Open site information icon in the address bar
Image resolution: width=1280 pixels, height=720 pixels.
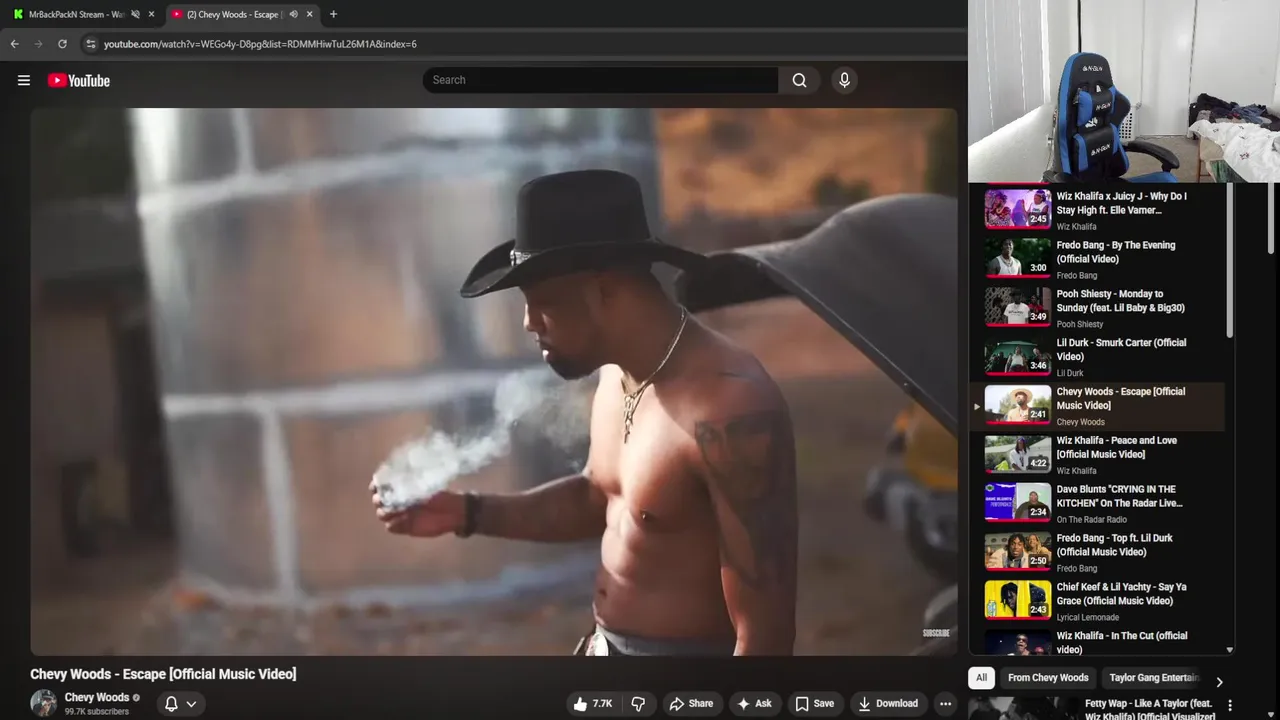[x=90, y=44]
